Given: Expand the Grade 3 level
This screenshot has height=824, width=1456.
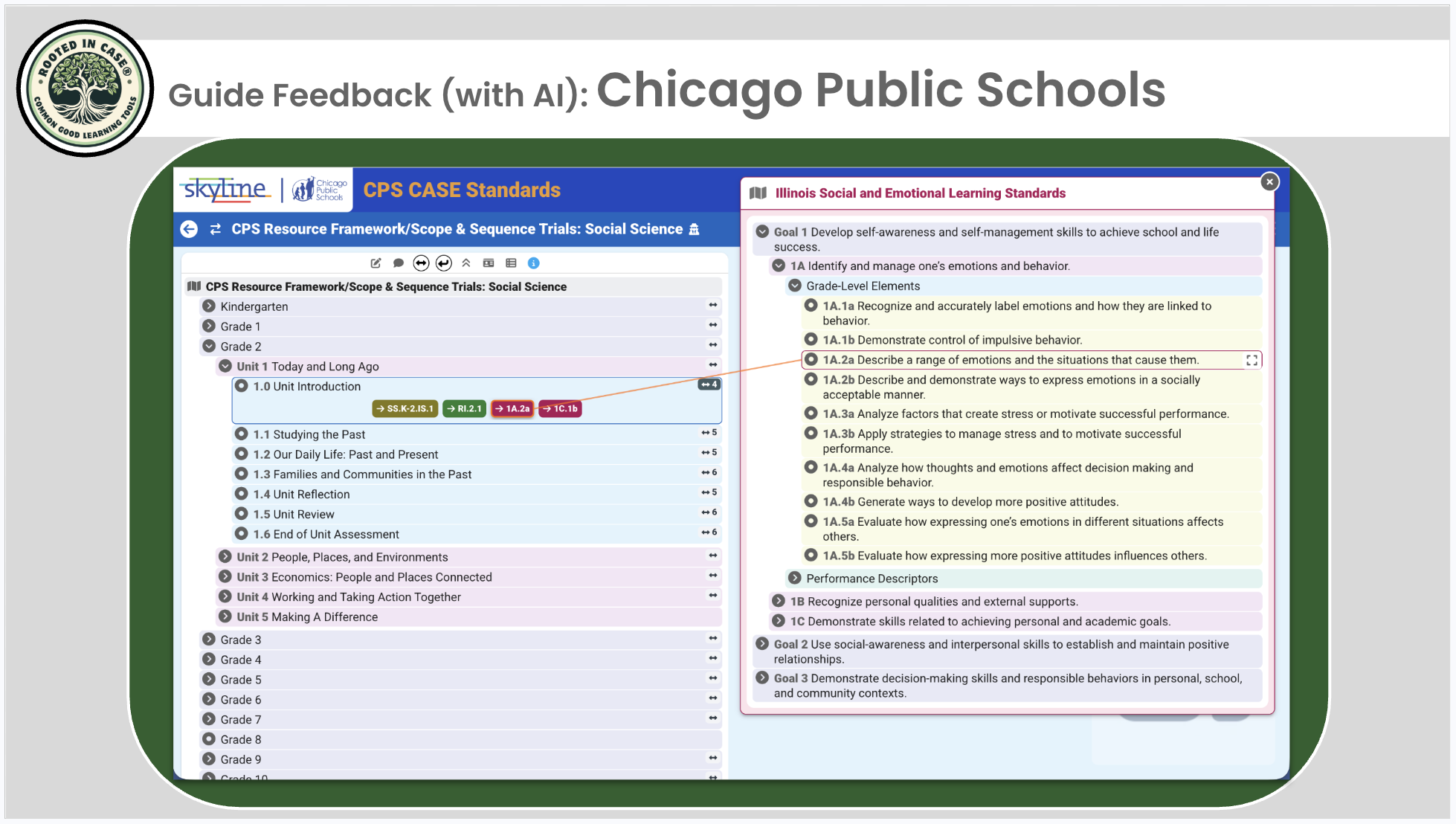Looking at the screenshot, I should [209, 640].
